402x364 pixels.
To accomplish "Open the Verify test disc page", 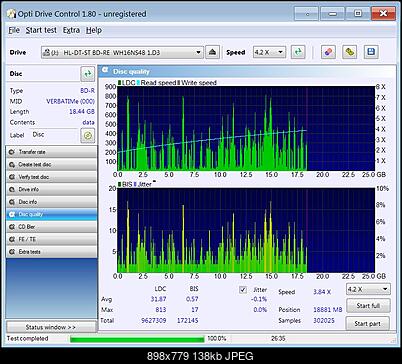I will click(x=52, y=177).
